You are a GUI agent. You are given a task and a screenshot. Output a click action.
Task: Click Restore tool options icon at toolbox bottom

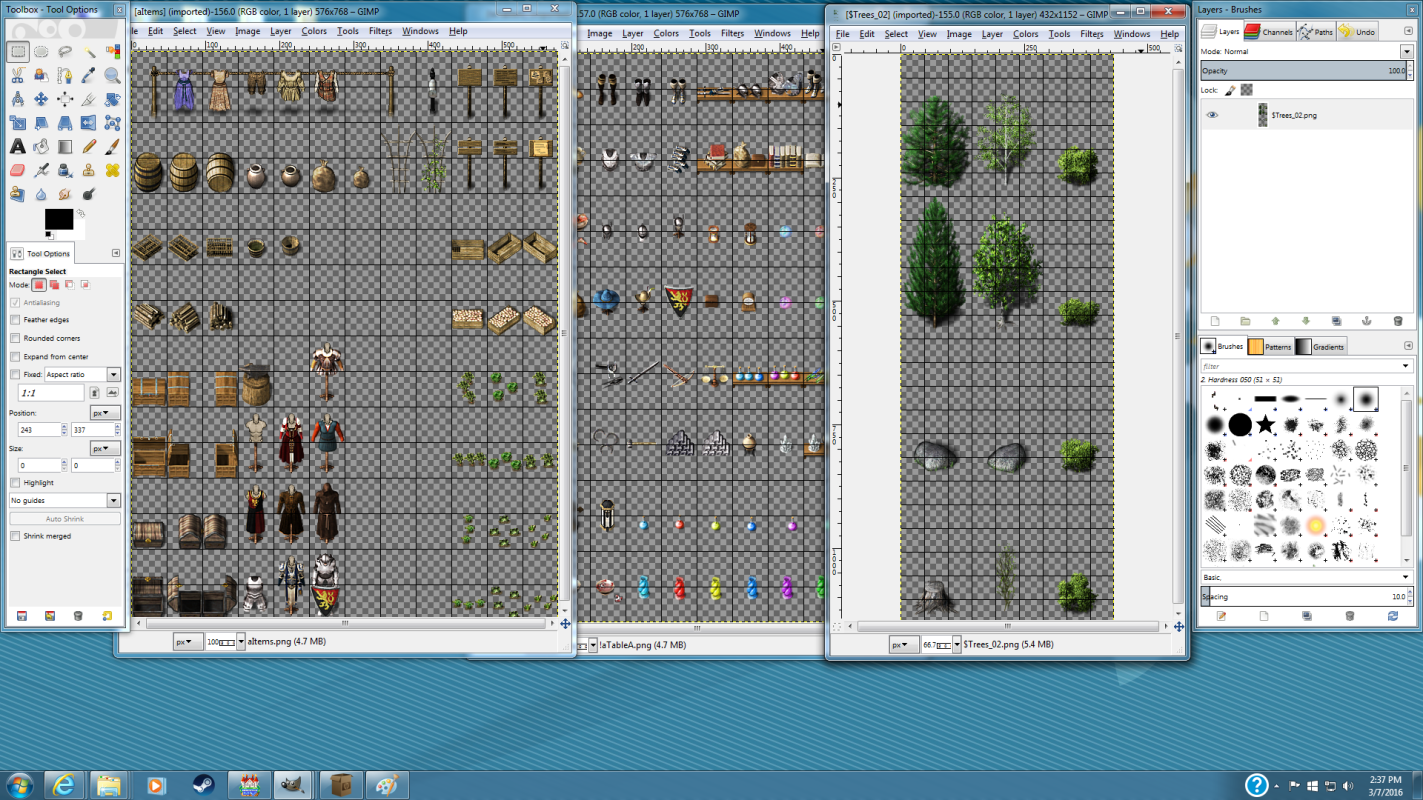coord(49,616)
